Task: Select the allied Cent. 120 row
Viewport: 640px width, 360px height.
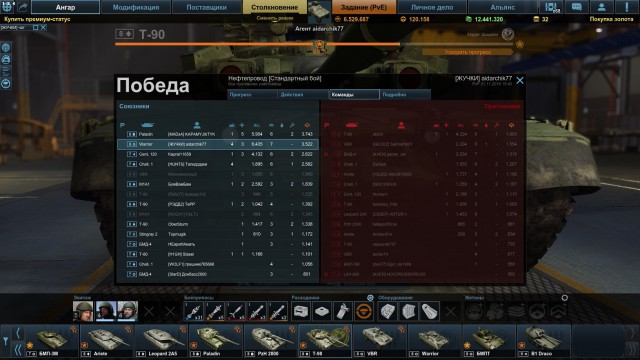Action: tap(218, 154)
